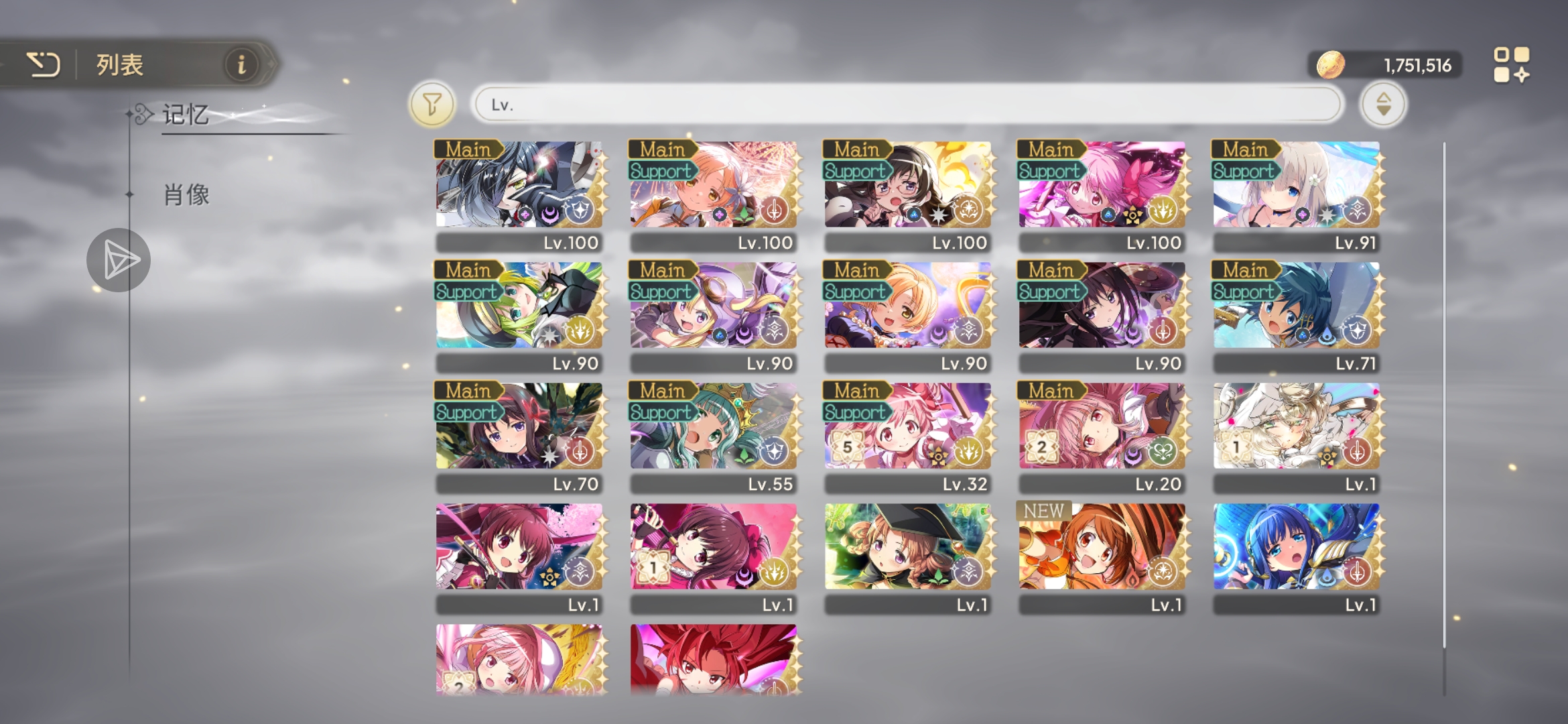The height and width of the screenshot is (724, 1568).
Task: Click the card list vertical scrollbar
Action: pyautogui.click(x=1444, y=396)
